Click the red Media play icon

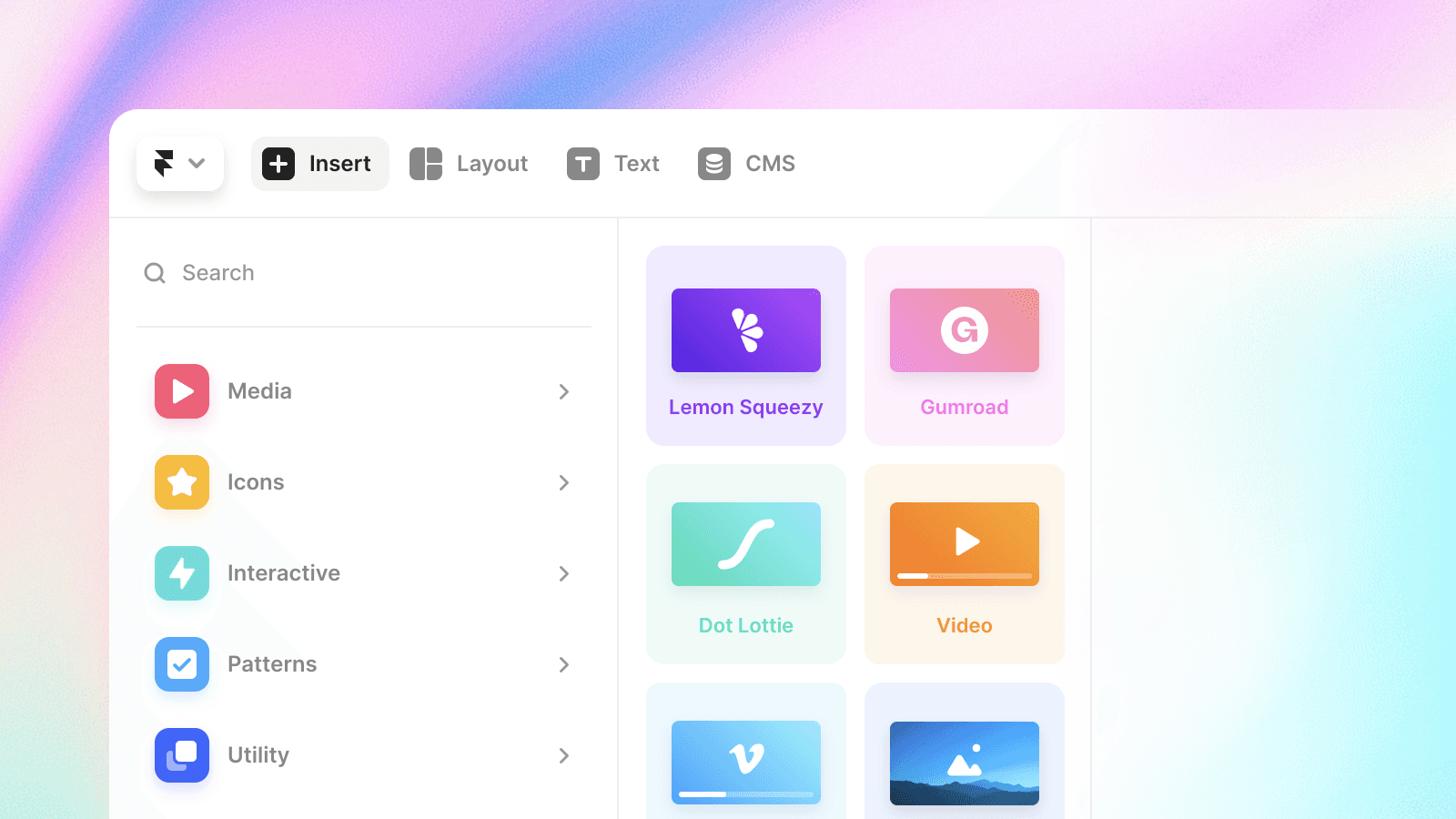point(182,391)
